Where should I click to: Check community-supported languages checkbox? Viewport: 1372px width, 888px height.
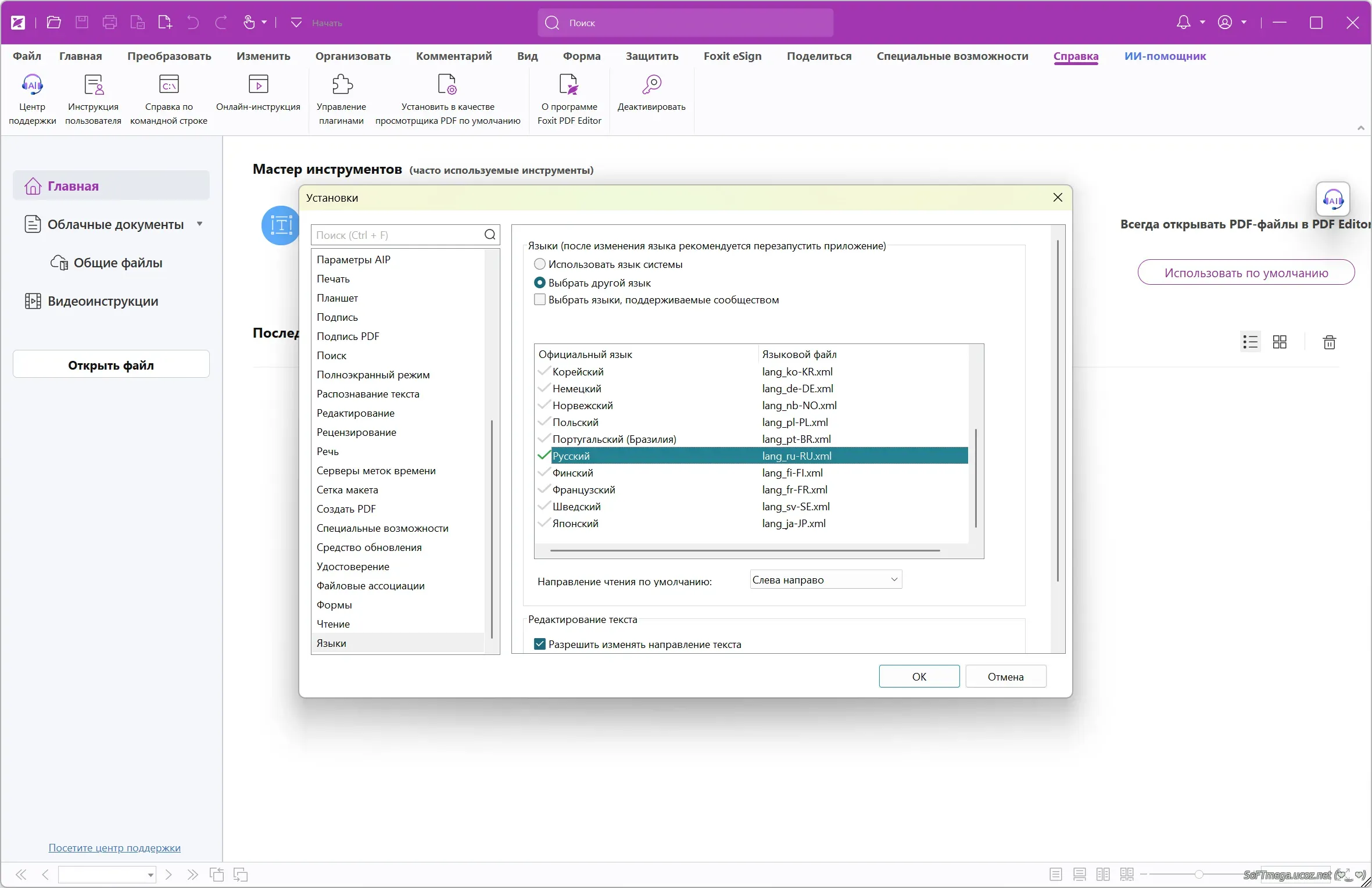(540, 300)
